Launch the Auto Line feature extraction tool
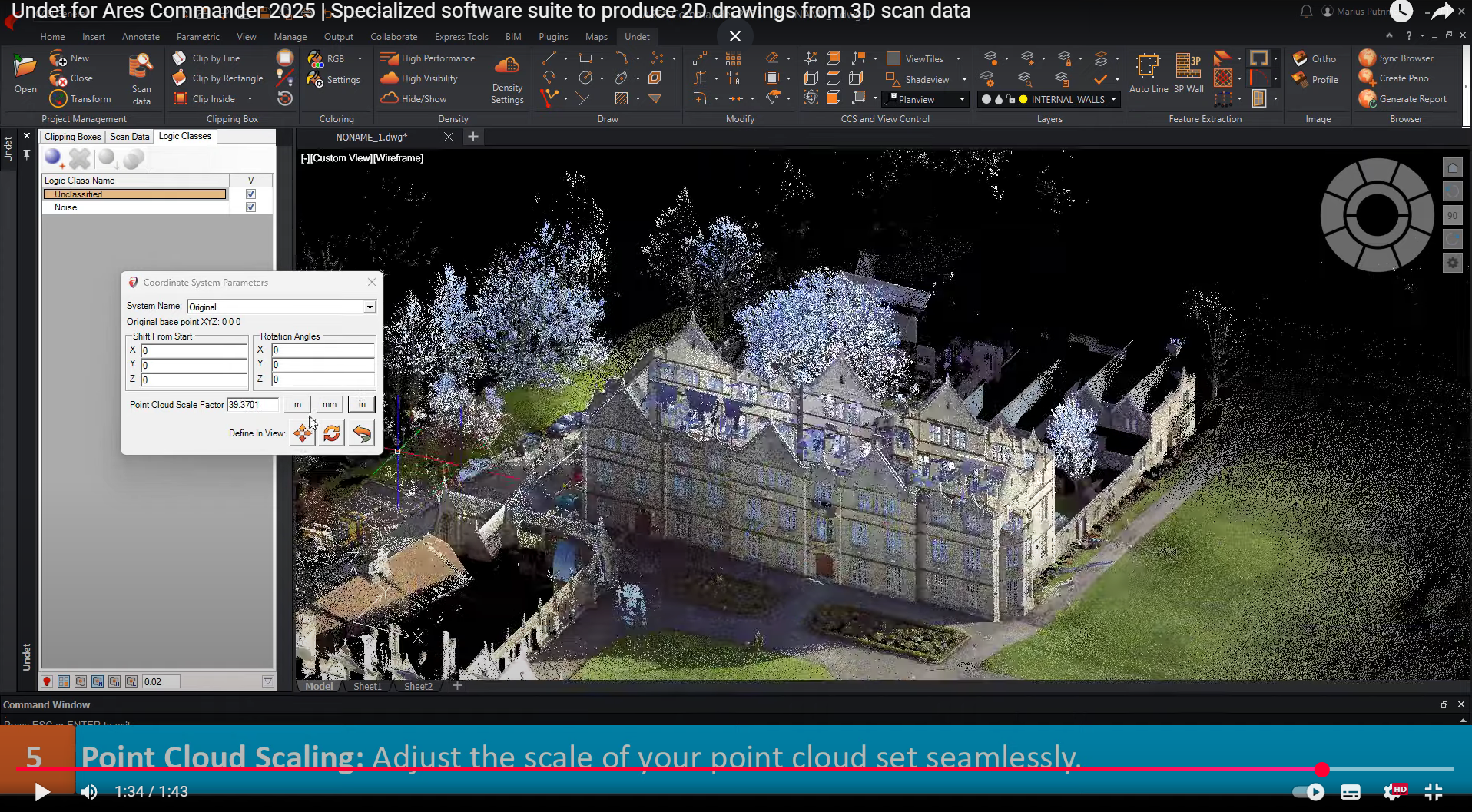This screenshot has width=1472, height=812. click(1149, 74)
